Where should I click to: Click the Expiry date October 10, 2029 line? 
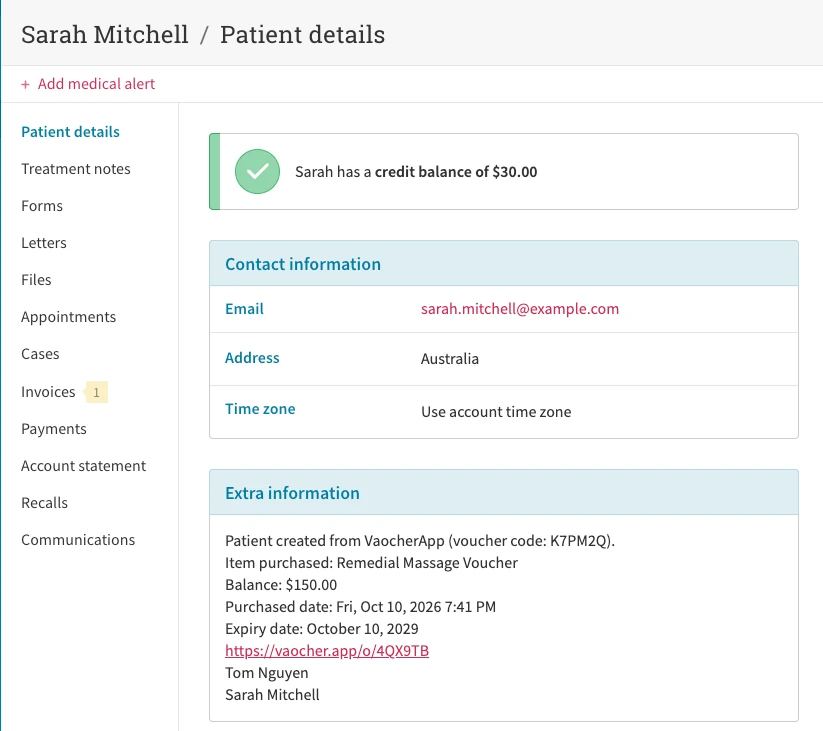[x=322, y=629]
